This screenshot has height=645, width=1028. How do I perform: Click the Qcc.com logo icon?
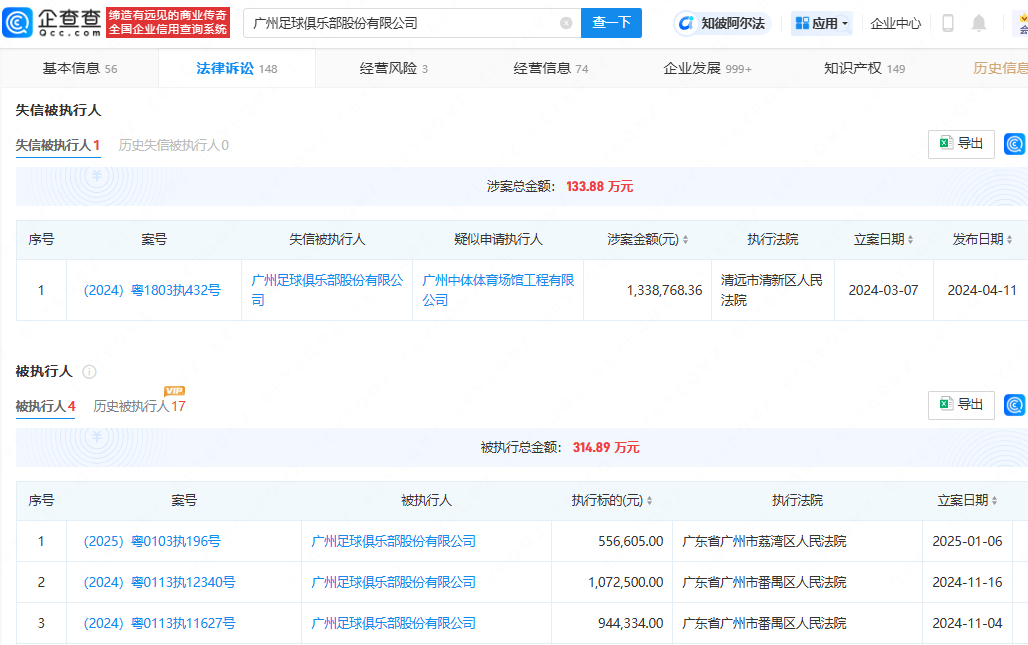(18, 23)
